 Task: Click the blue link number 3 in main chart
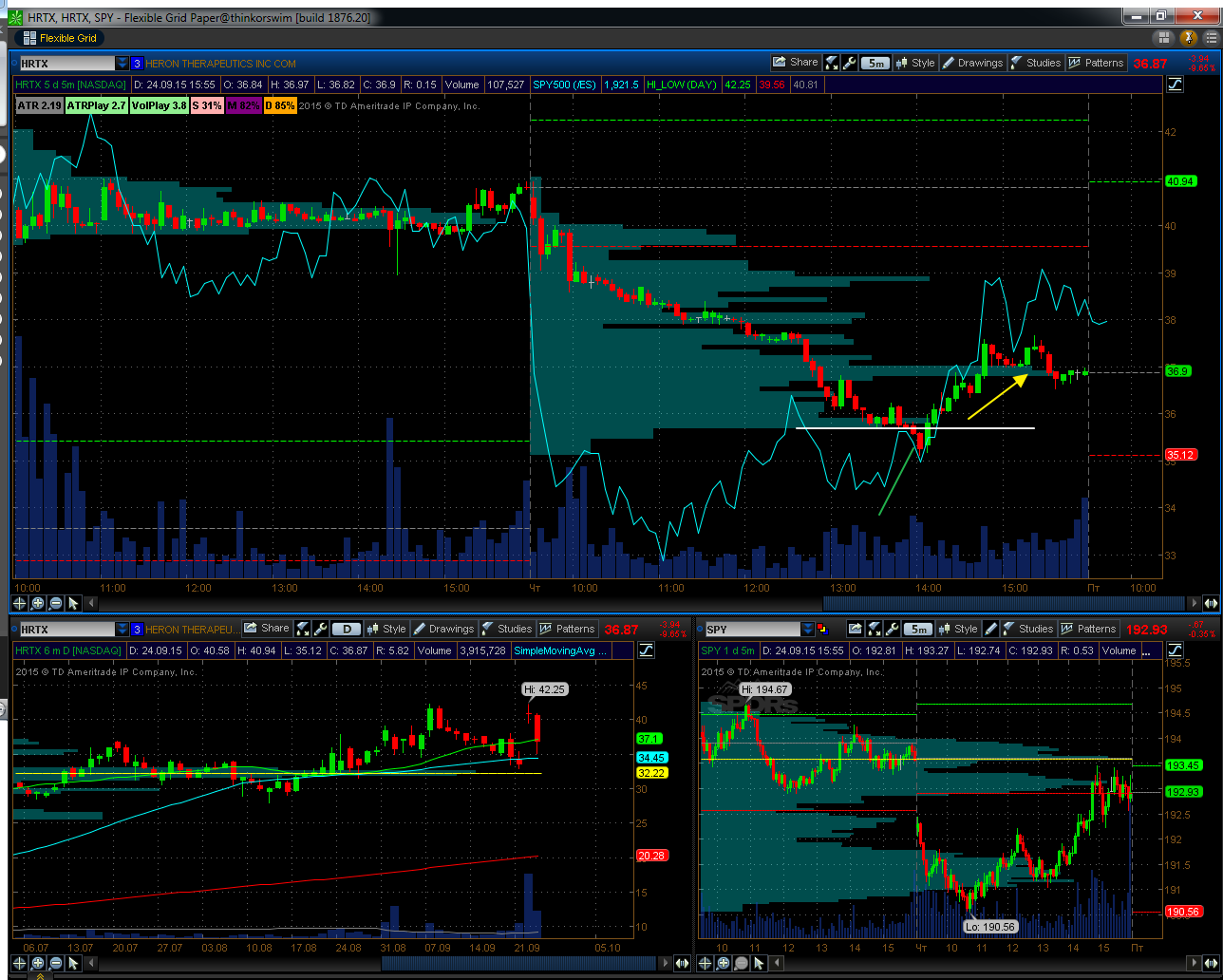pos(137,64)
